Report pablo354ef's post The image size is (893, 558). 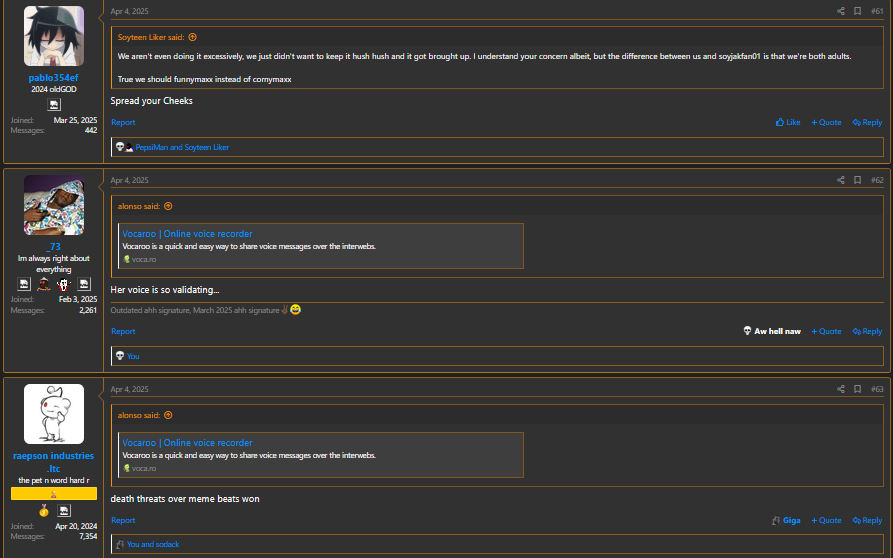tap(123, 122)
